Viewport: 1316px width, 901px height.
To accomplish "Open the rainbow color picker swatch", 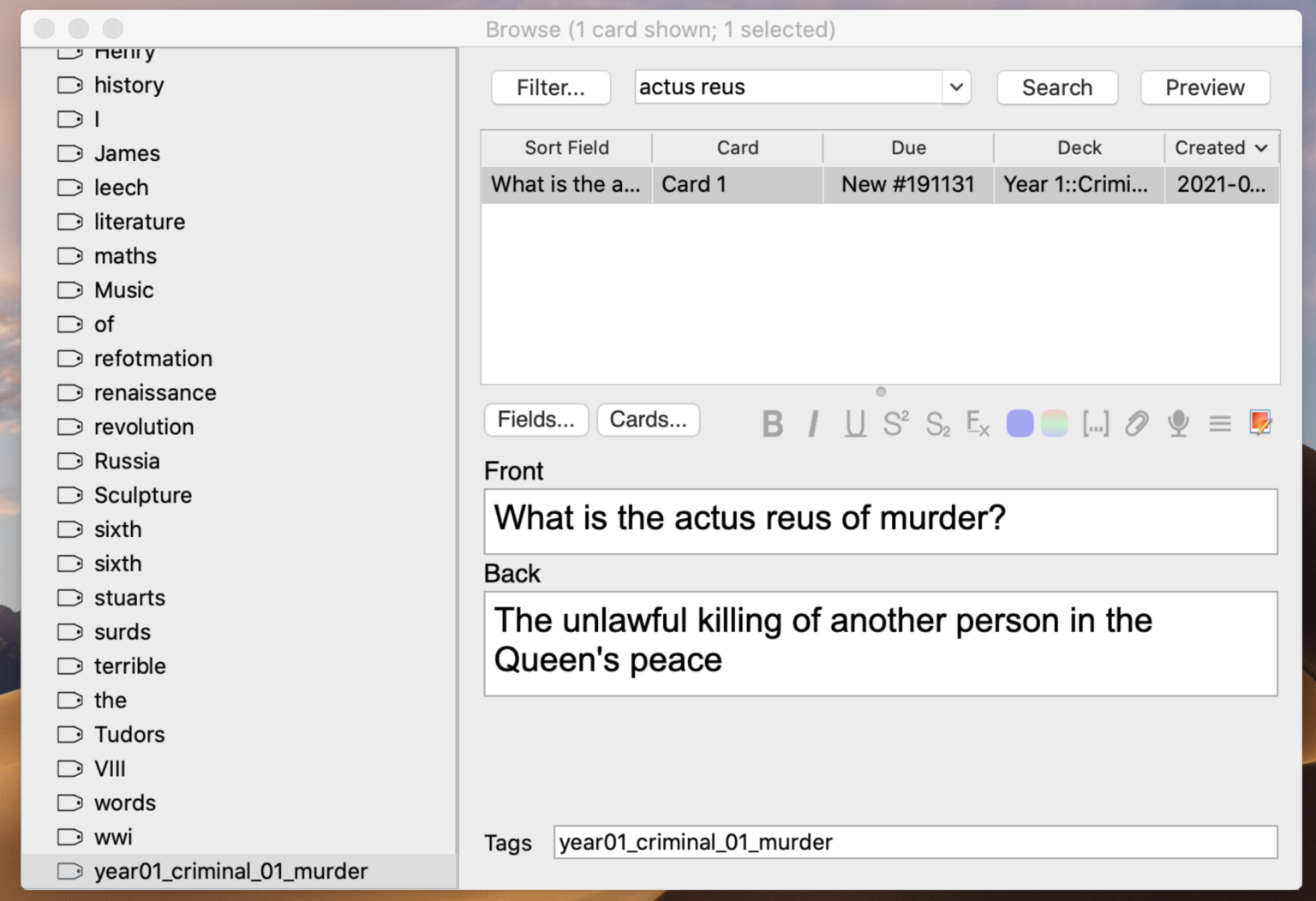I will coord(1055,424).
